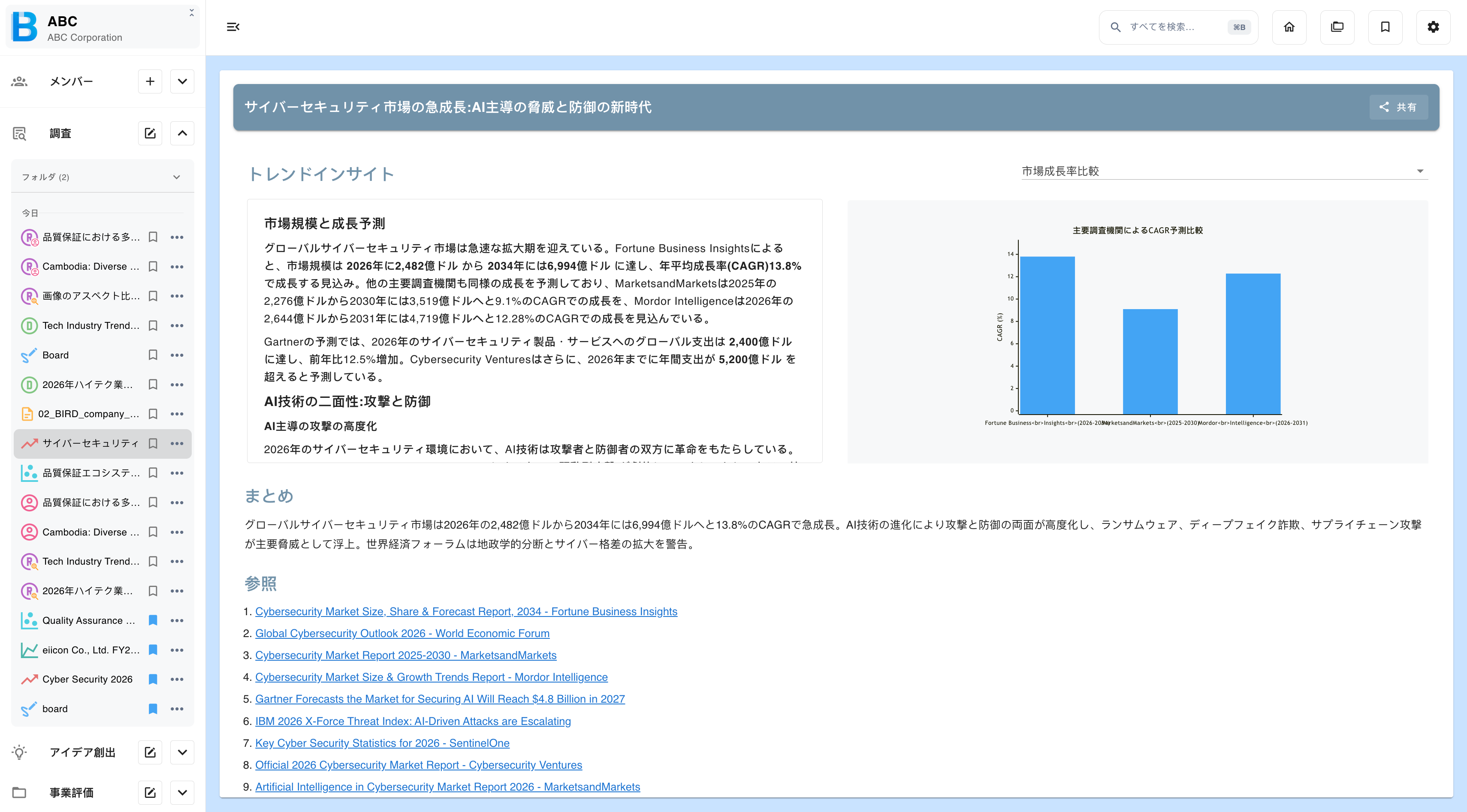Open Gartner Forecasts Securing AI link
Screen dimensions: 1467x812
tap(440, 699)
